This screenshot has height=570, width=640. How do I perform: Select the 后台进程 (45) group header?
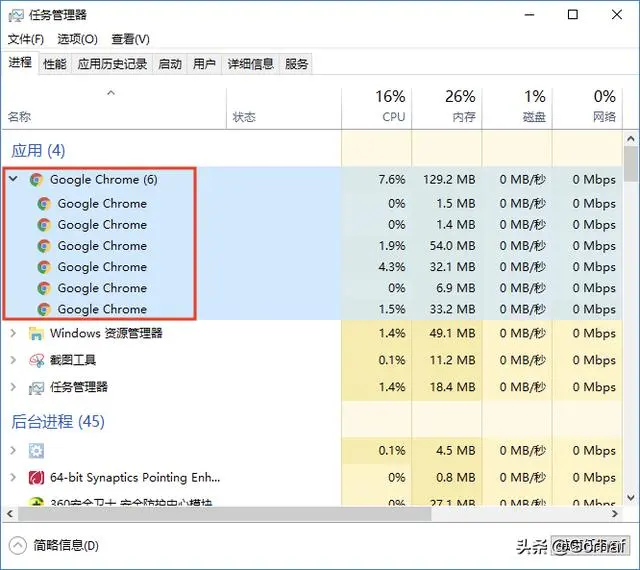(x=58, y=422)
